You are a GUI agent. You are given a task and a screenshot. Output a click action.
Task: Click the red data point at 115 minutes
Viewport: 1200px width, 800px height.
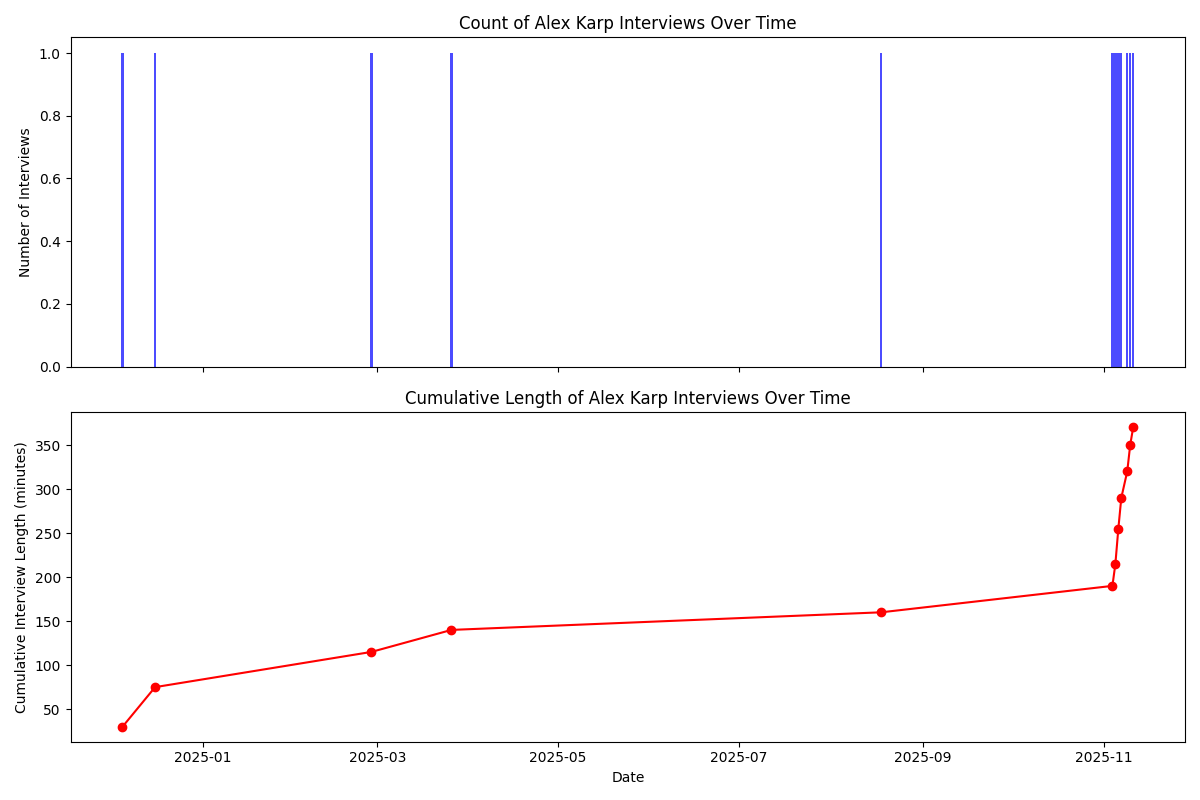[x=371, y=652]
